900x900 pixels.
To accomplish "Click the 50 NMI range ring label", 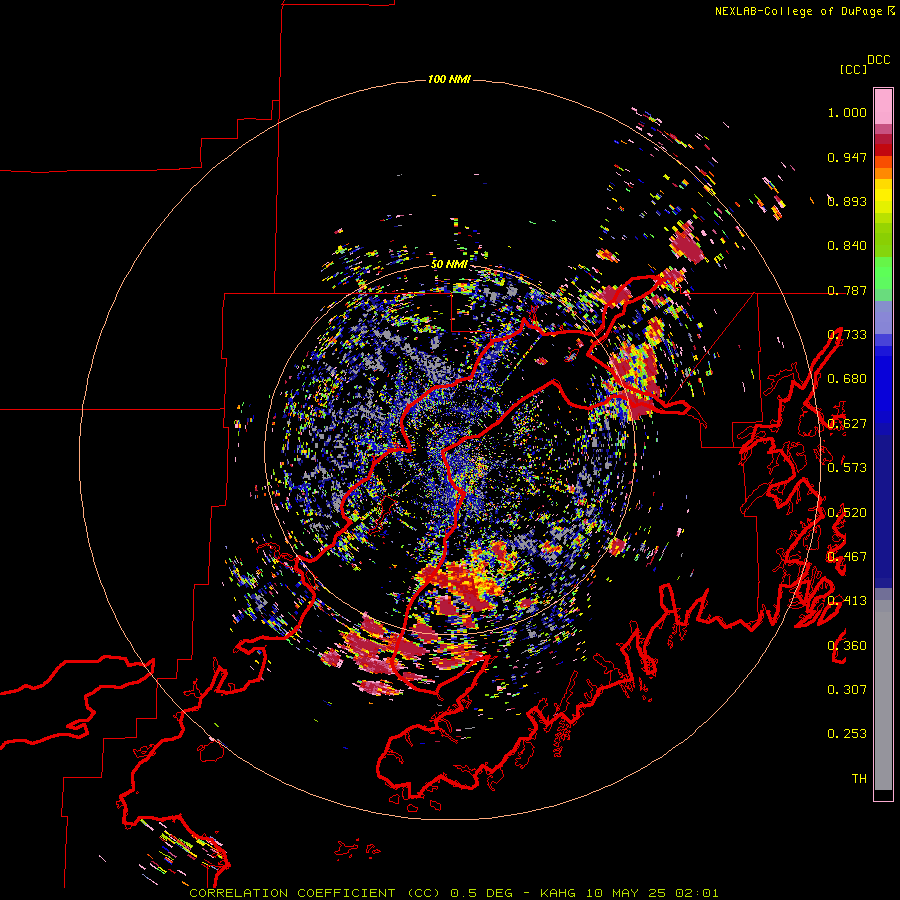I will click(449, 264).
